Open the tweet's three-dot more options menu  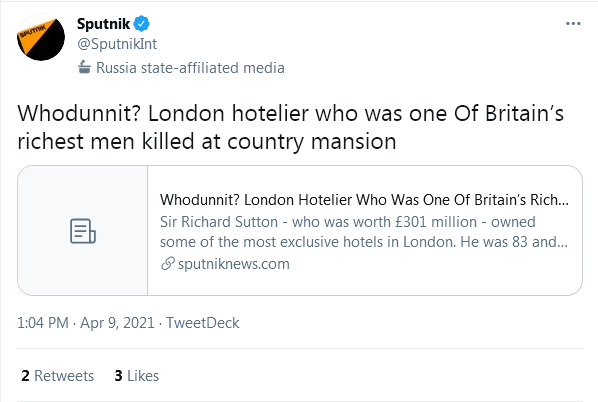(573, 24)
